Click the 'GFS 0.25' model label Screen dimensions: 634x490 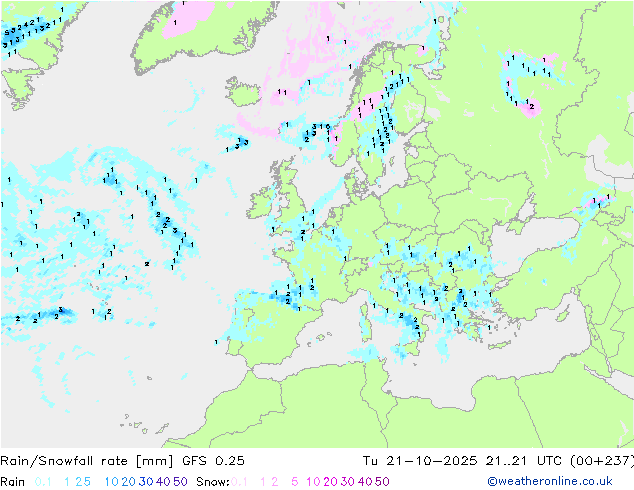pyautogui.click(x=213, y=461)
